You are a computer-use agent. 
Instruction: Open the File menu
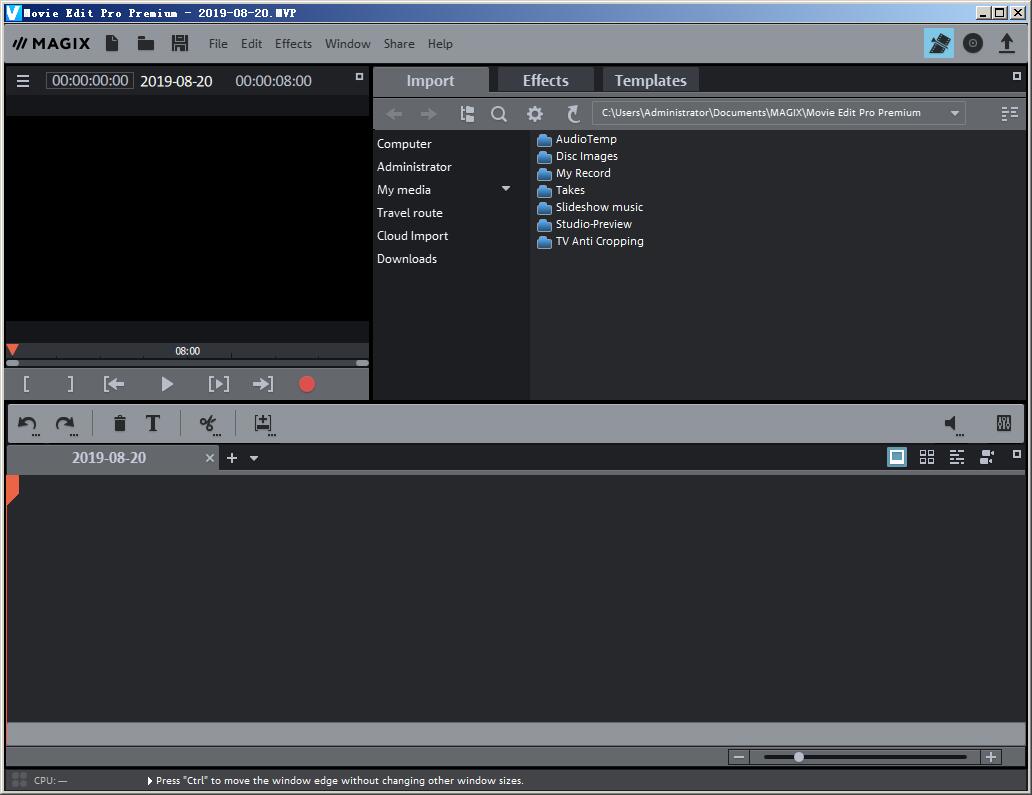(x=218, y=43)
